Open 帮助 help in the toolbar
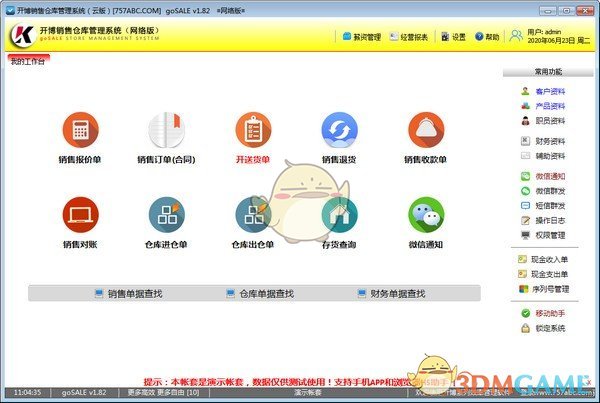 tap(487, 37)
